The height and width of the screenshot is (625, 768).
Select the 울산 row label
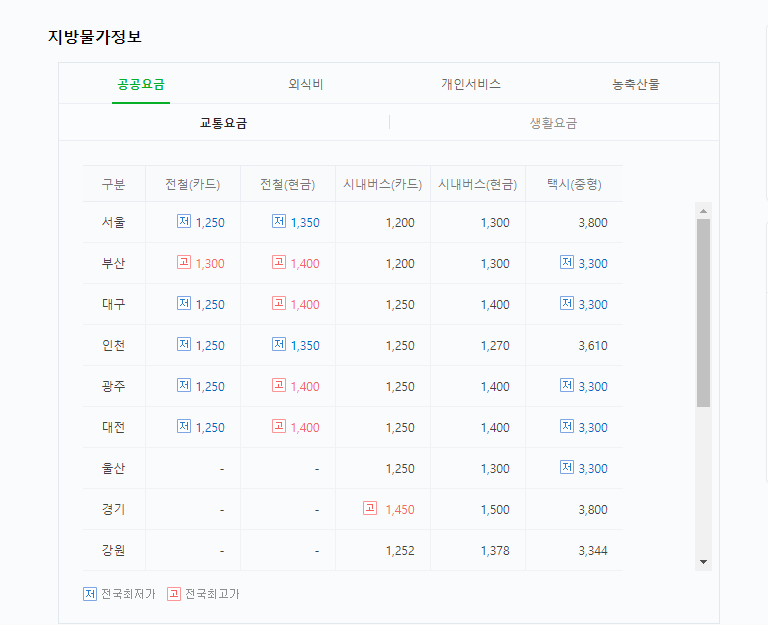pos(114,468)
